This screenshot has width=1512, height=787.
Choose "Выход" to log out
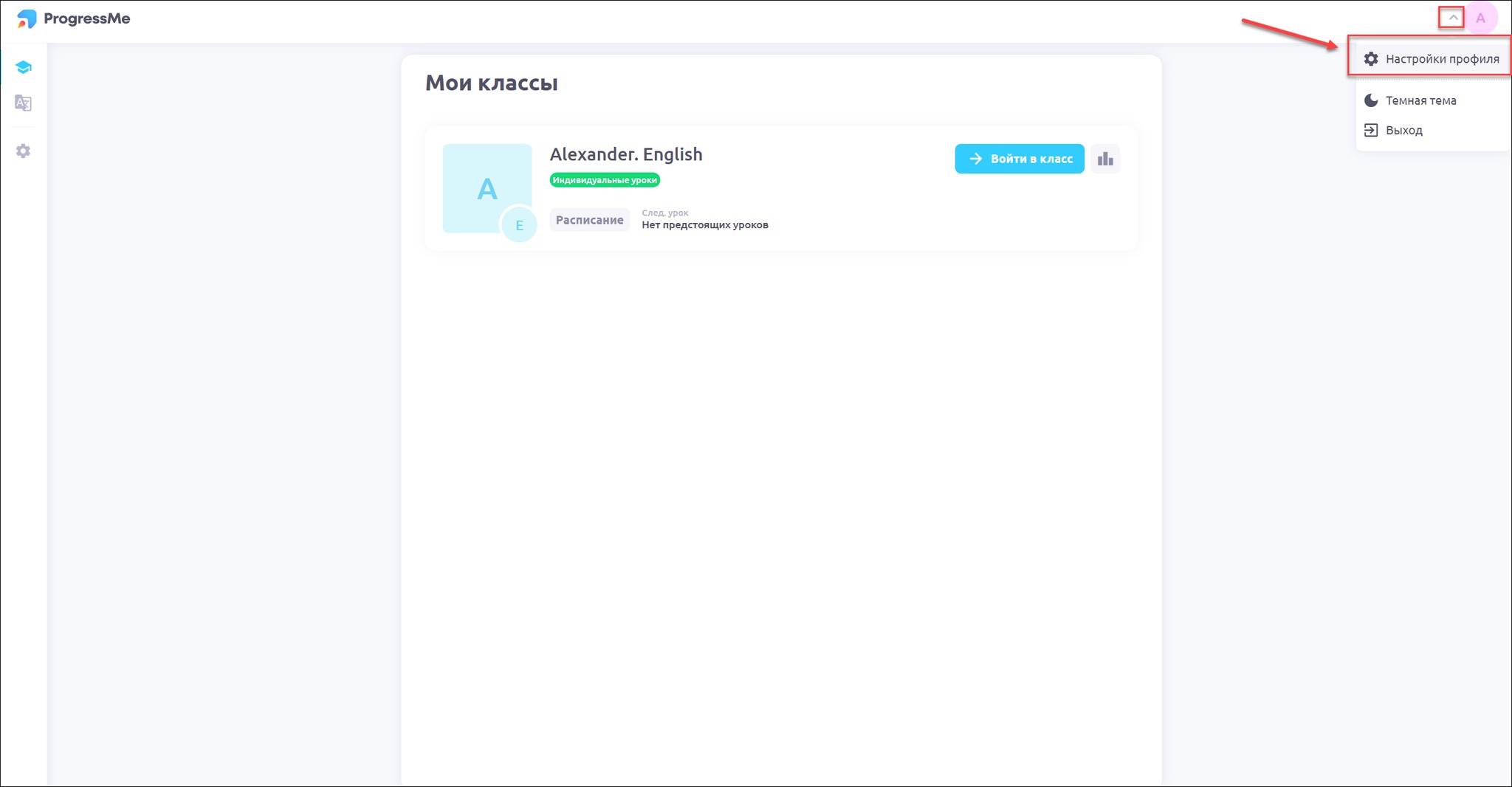click(1403, 130)
